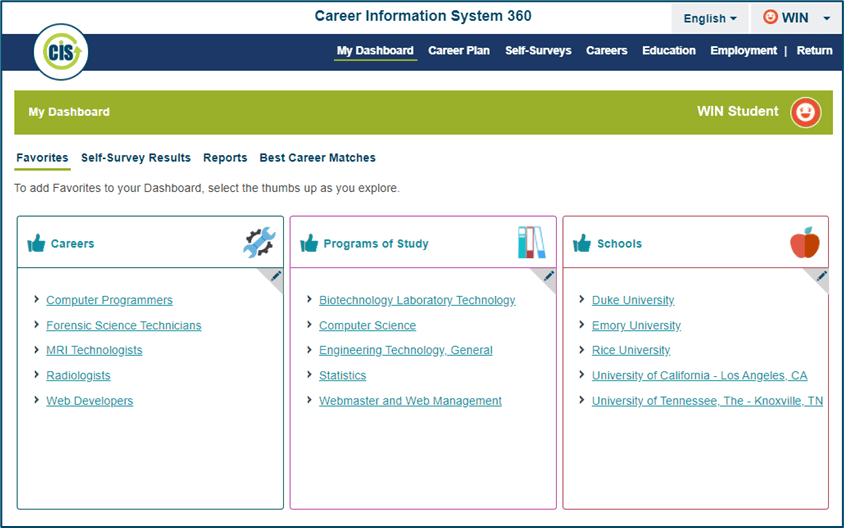Open the Career Plan menu
Image resolution: width=844 pixels, height=528 pixels.
[x=459, y=51]
